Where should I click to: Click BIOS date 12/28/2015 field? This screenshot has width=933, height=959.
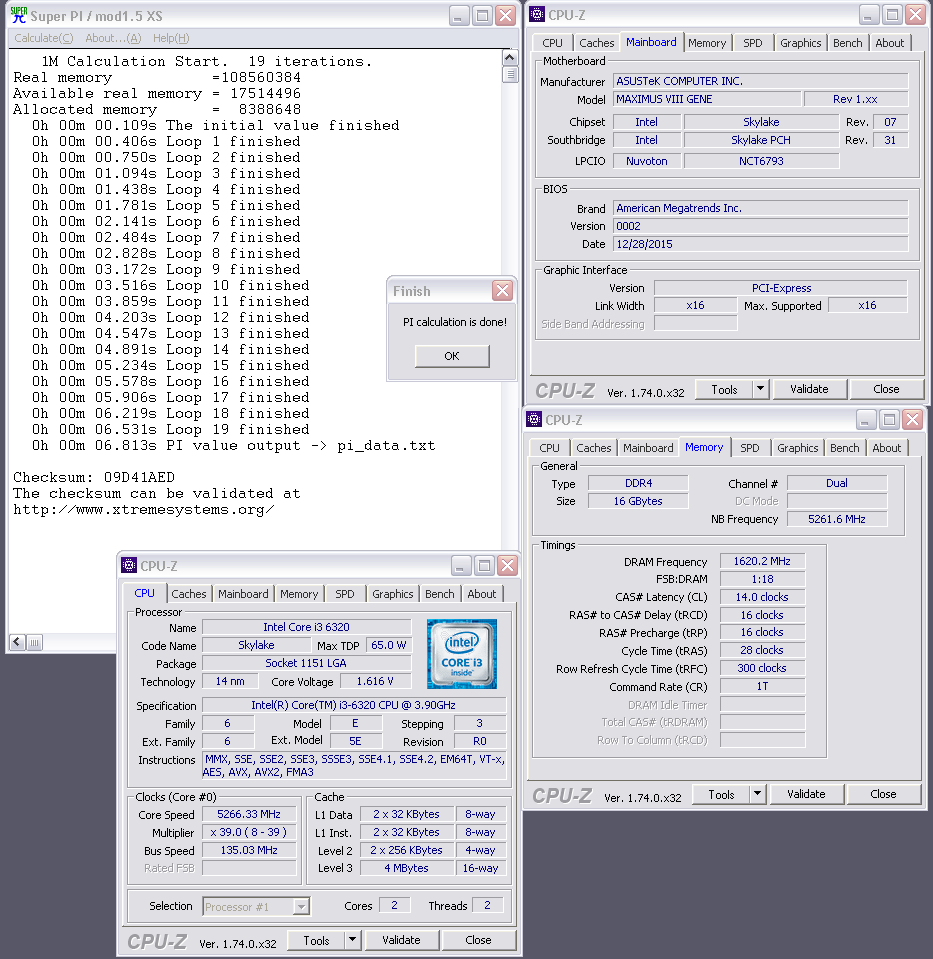click(x=760, y=244)
